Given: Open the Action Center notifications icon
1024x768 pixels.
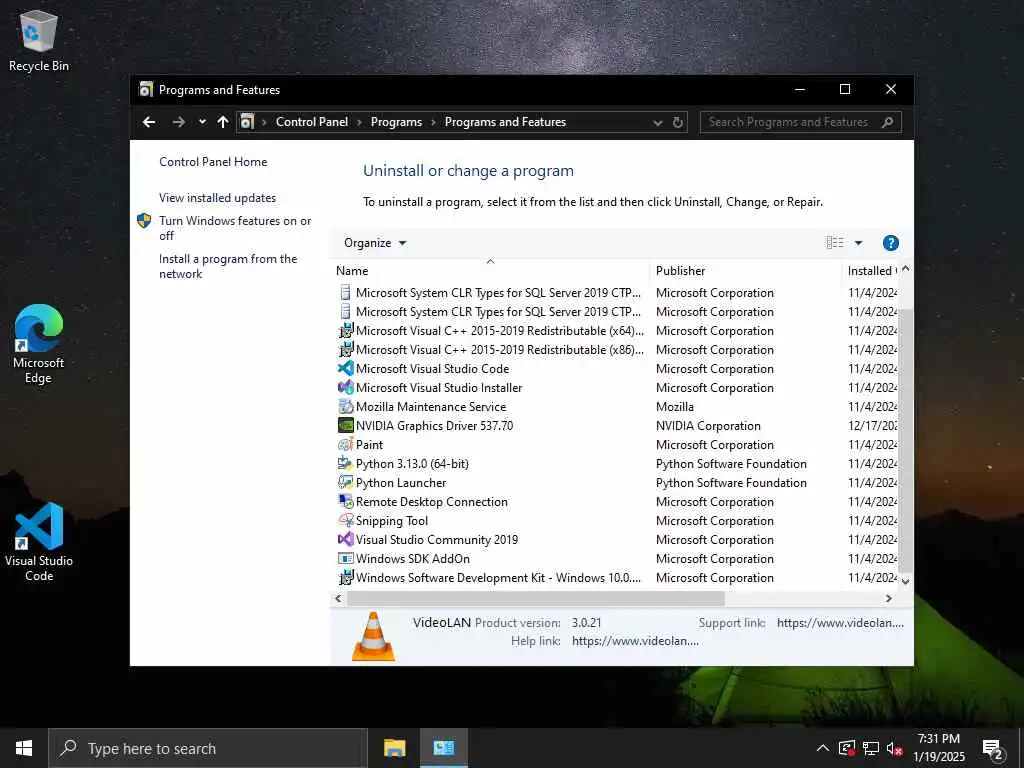Looking at the screenshot, I should [993, 749].
